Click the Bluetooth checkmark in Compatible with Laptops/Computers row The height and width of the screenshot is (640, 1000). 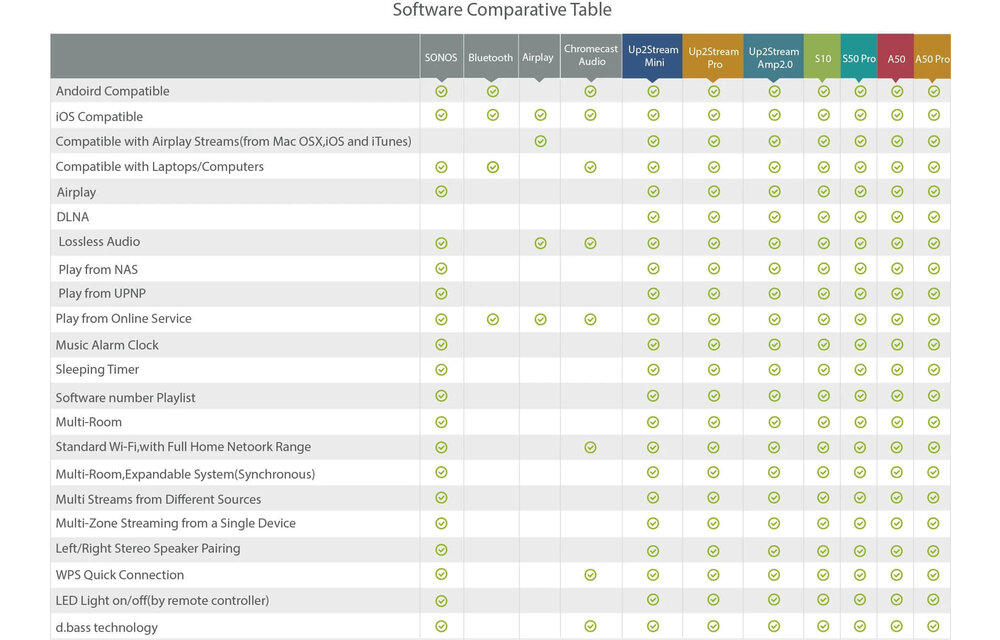point(492,167)
